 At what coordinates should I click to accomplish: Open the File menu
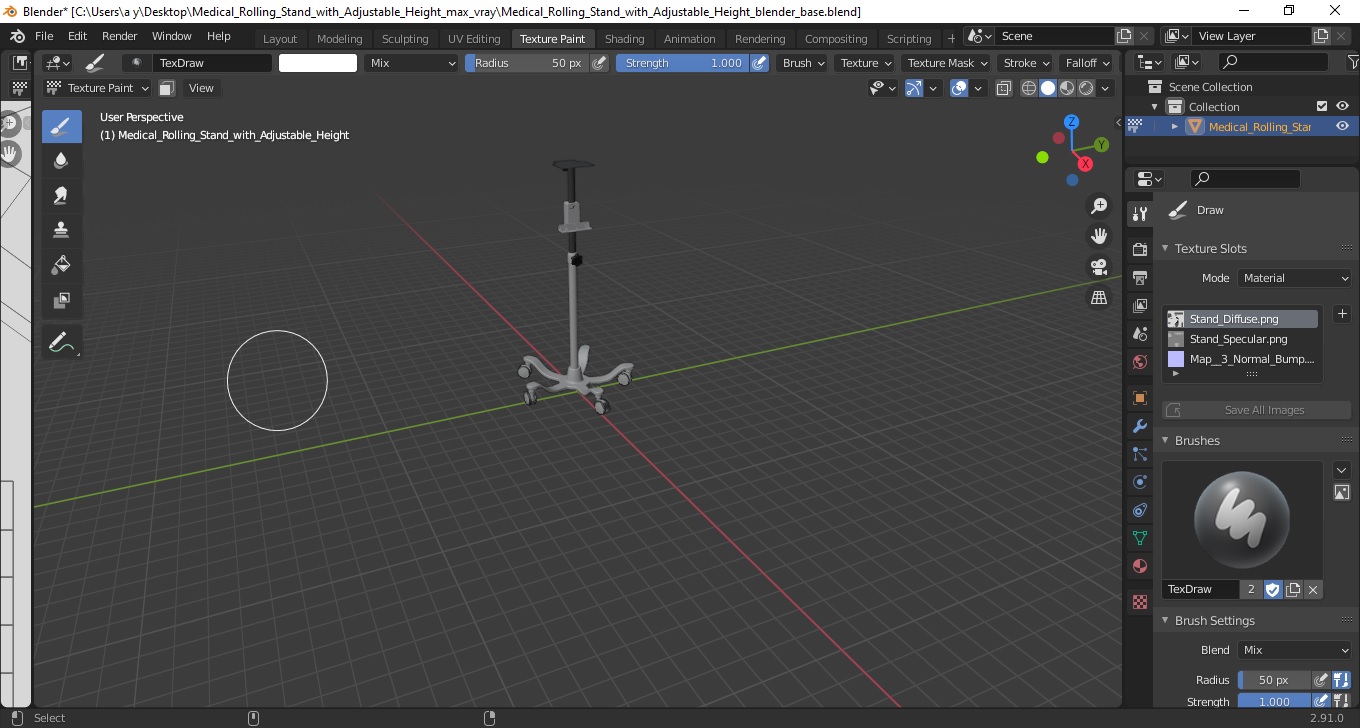44,36
